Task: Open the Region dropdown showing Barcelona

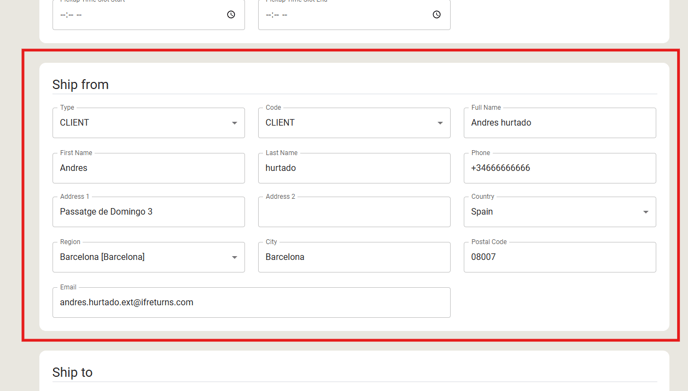Action: pos(148,257)
